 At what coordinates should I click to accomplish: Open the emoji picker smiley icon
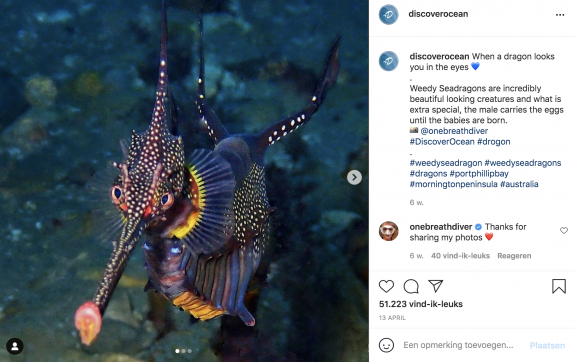[386, 345]
